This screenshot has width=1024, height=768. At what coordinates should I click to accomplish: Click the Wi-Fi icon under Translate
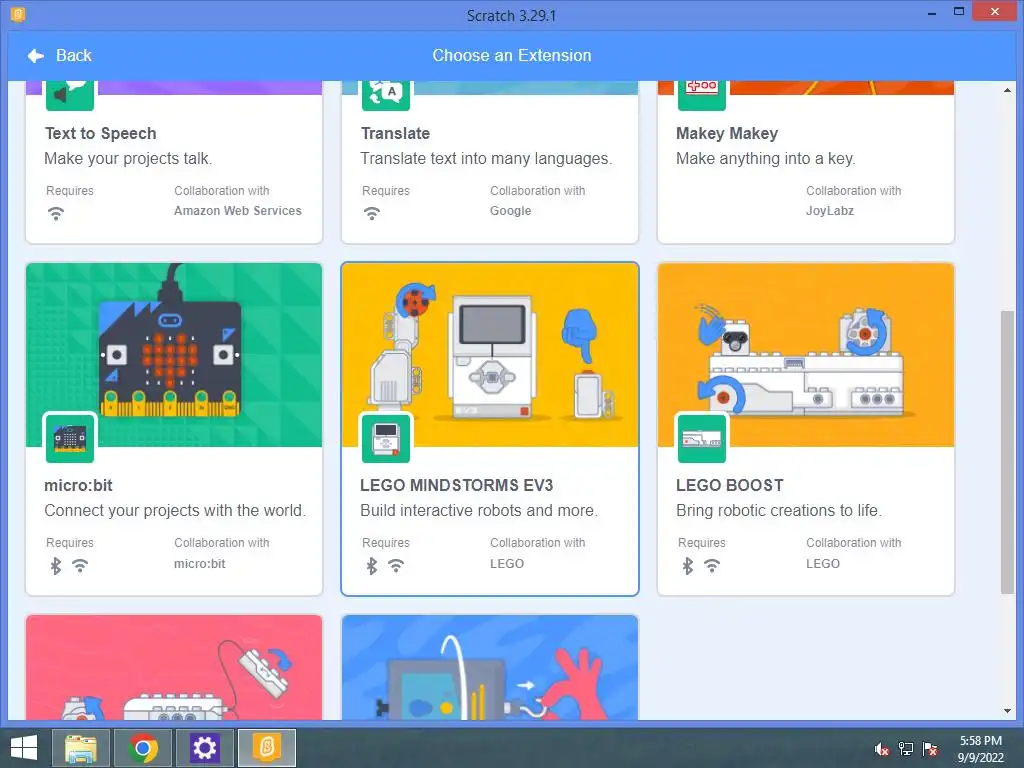pyautogui.click(x=372, y=213)
